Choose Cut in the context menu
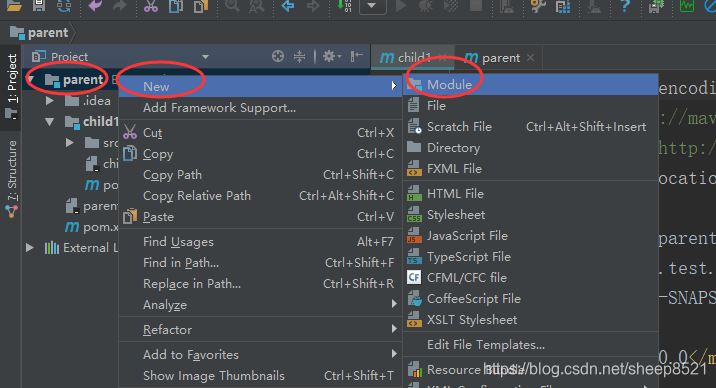 click(260, 133)
